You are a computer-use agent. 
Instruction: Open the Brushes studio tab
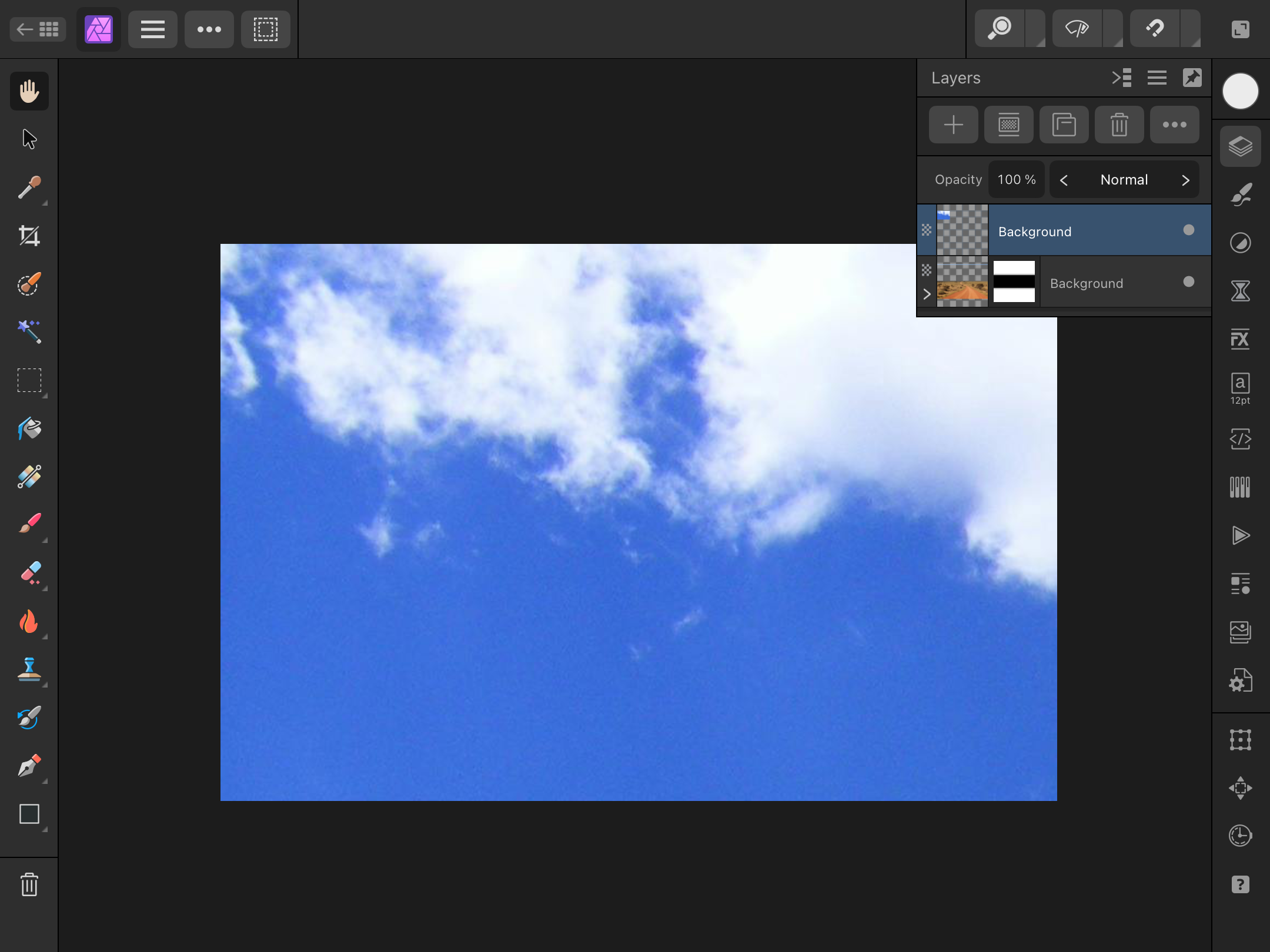[1241, 195]
